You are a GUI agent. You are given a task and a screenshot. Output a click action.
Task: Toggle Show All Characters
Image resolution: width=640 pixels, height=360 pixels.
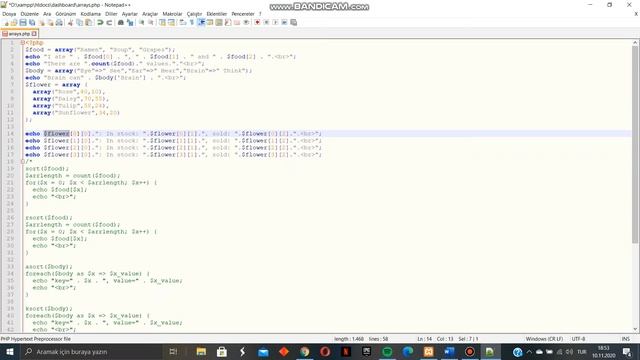click(x=192, y=22)
